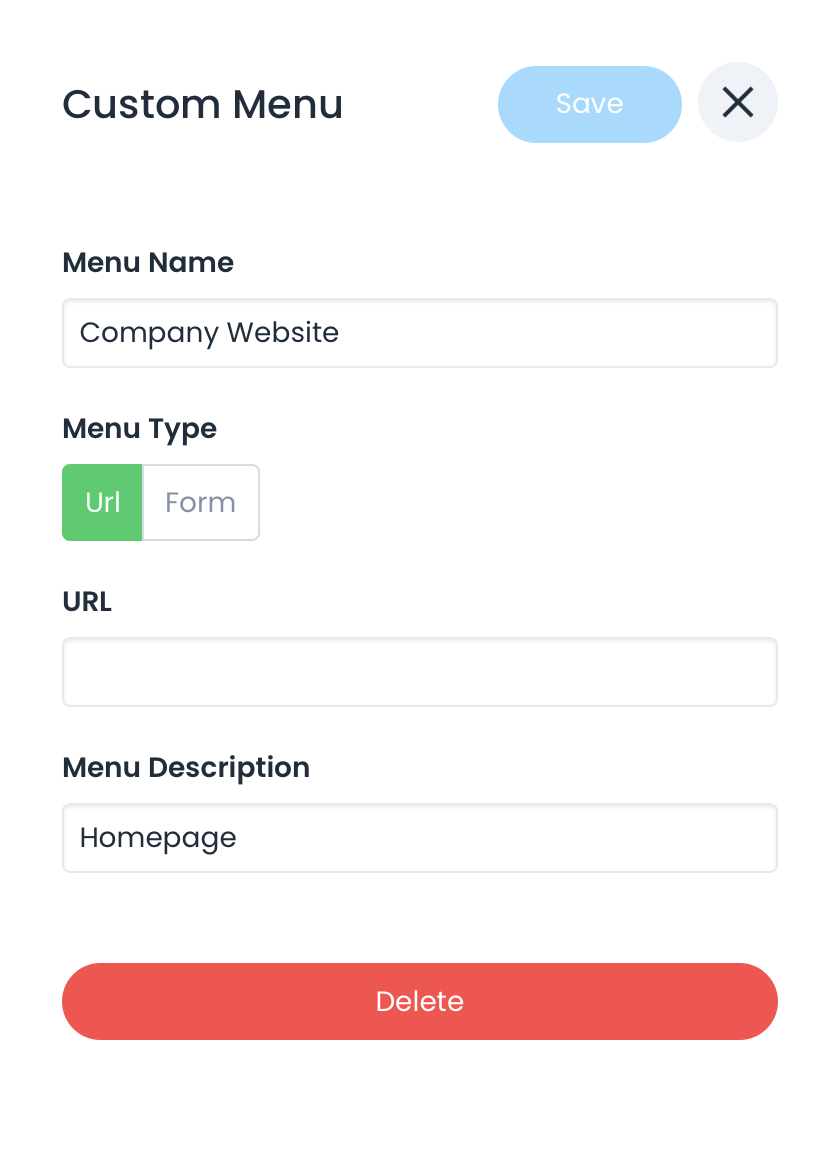Viewport: 840px width, 1162px height.
Task: Choose the Form option under Menu Type
Action: 200,502
